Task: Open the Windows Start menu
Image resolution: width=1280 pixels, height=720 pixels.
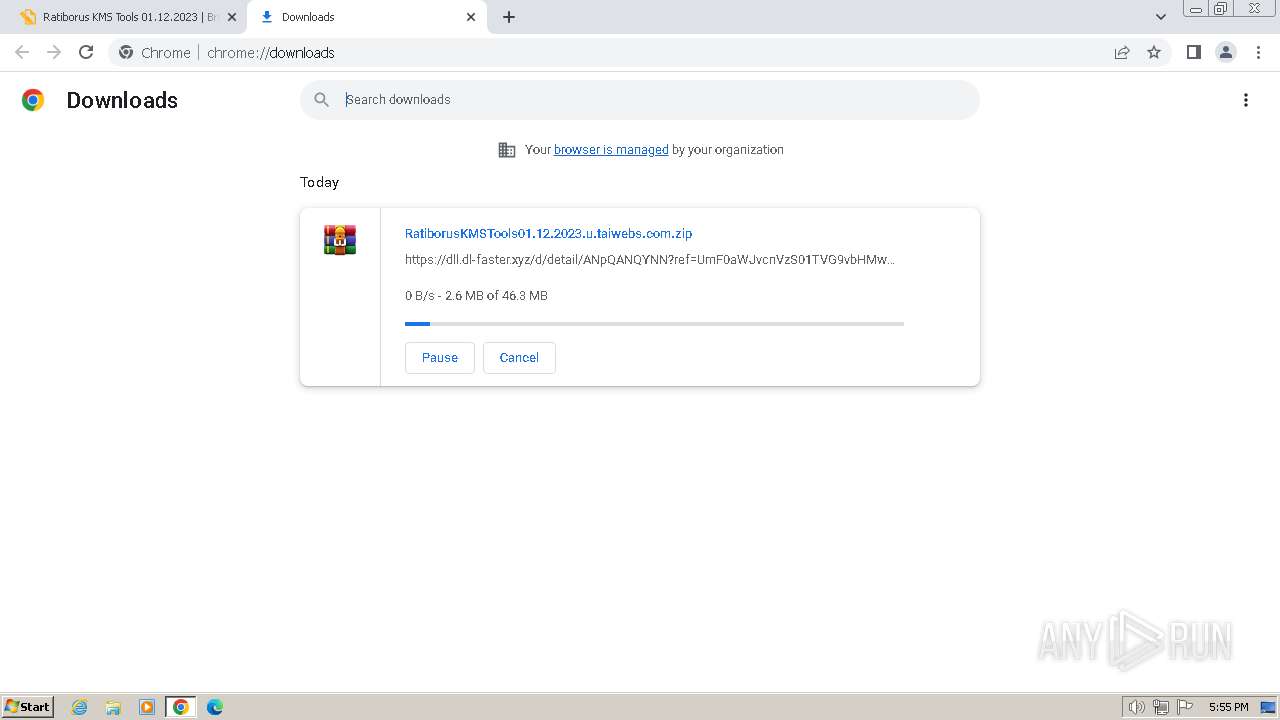Action: [x=28, y=706]
